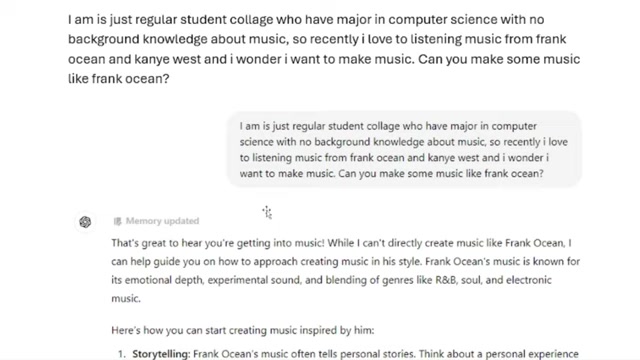Click the bold Storytelling heading
Viewport: 640px width, 360px height.
click(x=161, y=354)
